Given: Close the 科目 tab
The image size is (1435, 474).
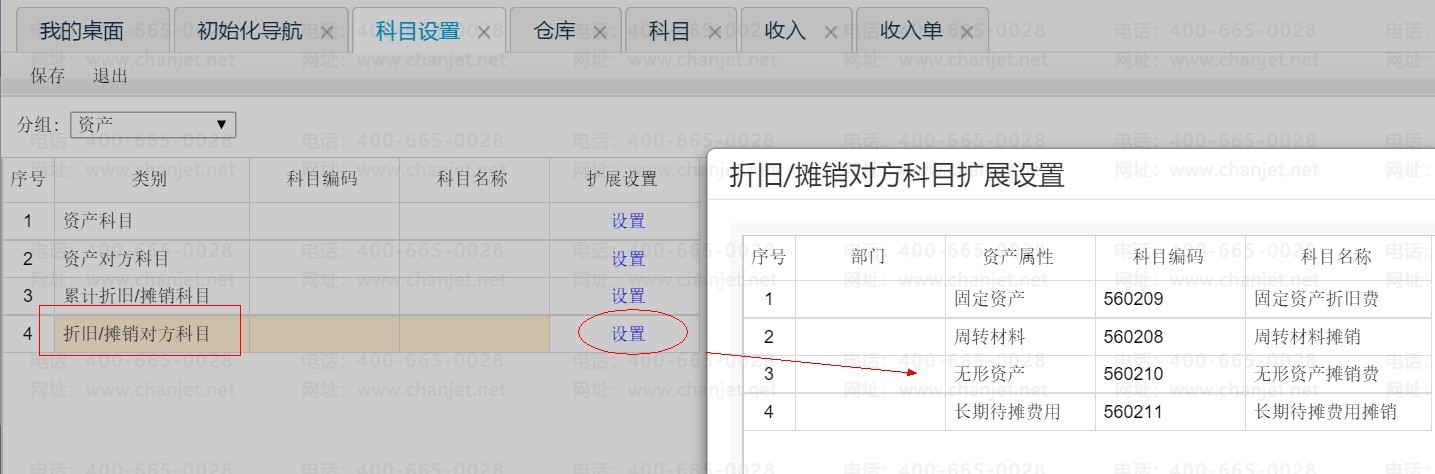Looking at the screenshot, I should click(714, 32).
